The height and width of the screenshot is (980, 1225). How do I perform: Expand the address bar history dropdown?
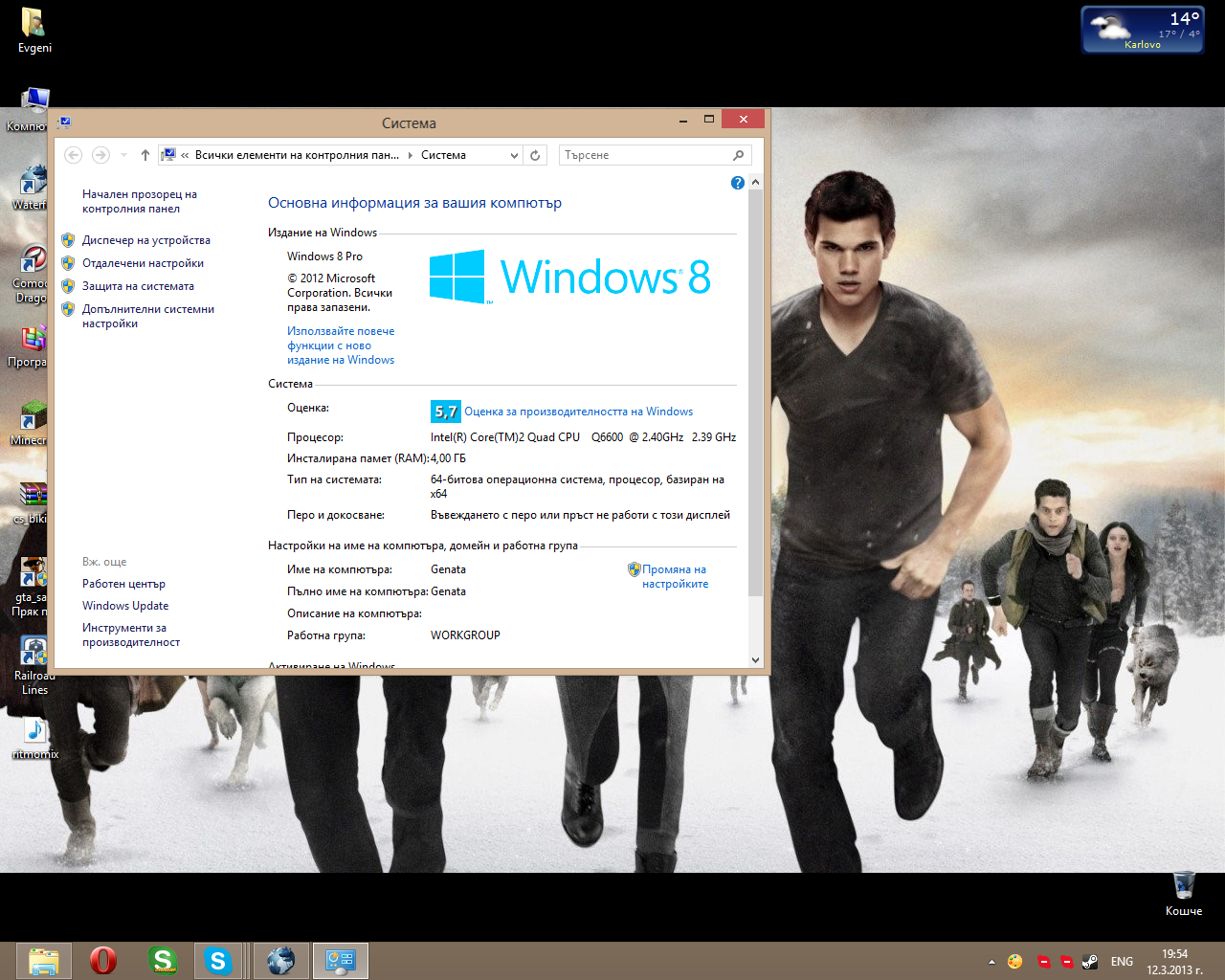point(514,155)
